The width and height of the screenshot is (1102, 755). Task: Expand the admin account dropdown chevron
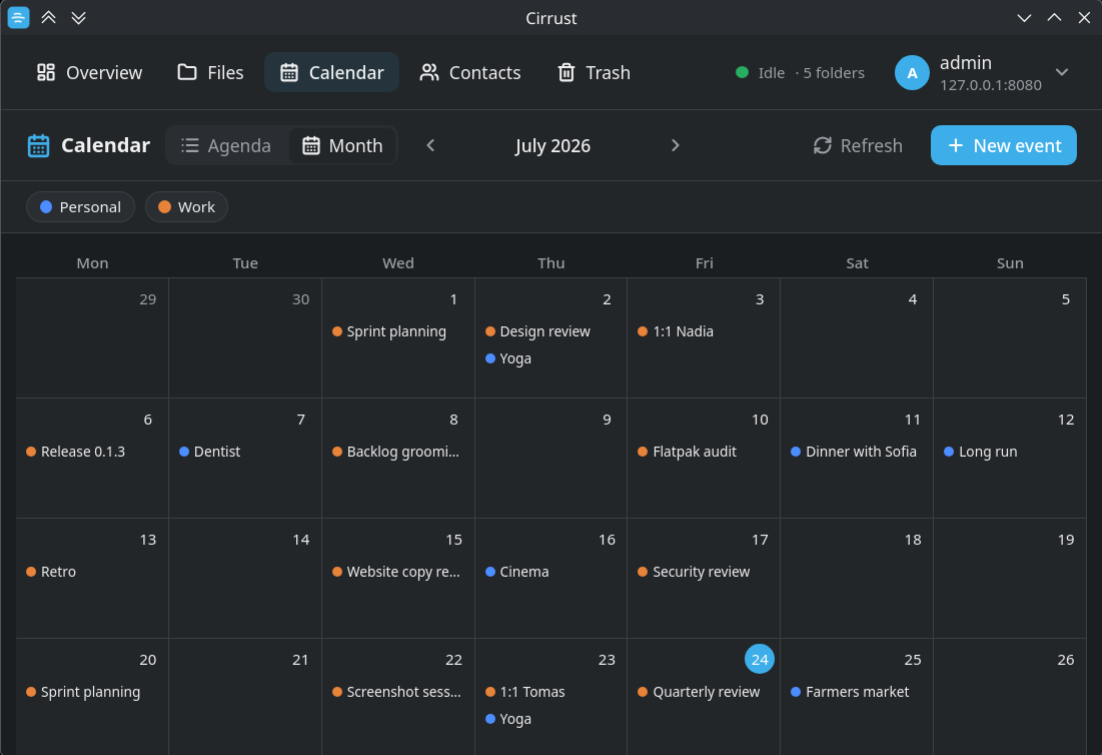[1062, 72]
